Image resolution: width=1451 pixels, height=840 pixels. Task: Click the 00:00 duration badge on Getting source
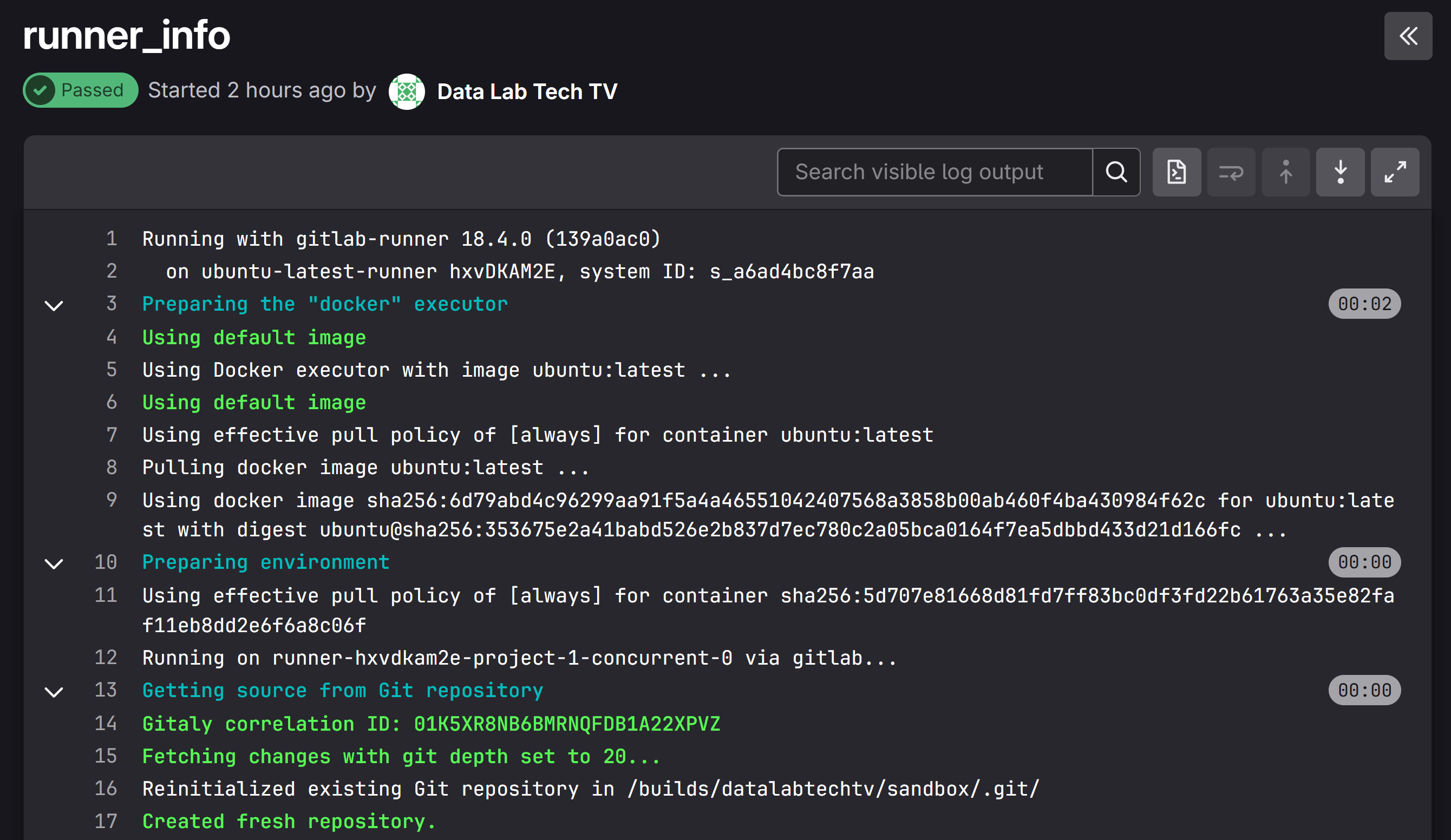pos(1364,690)
